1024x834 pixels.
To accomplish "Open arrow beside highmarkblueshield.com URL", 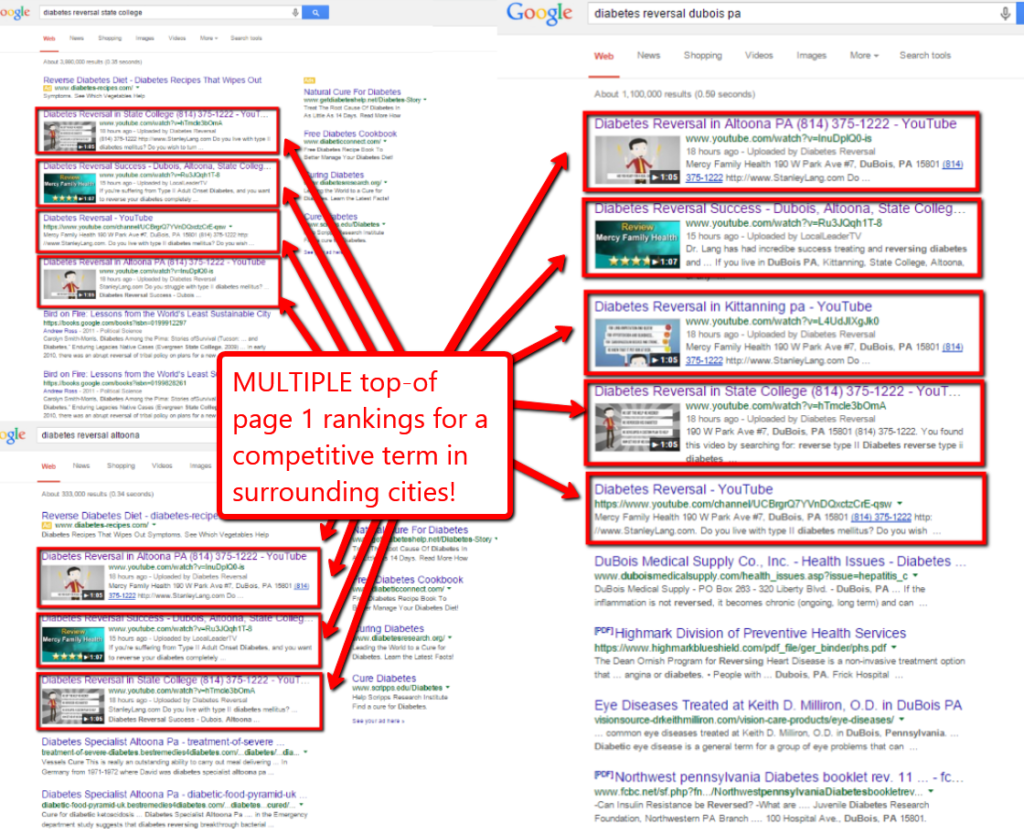I will pos(893,647).
